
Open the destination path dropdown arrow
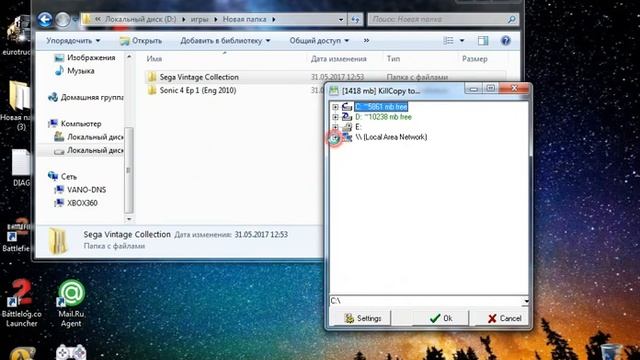tap(526, 301)
